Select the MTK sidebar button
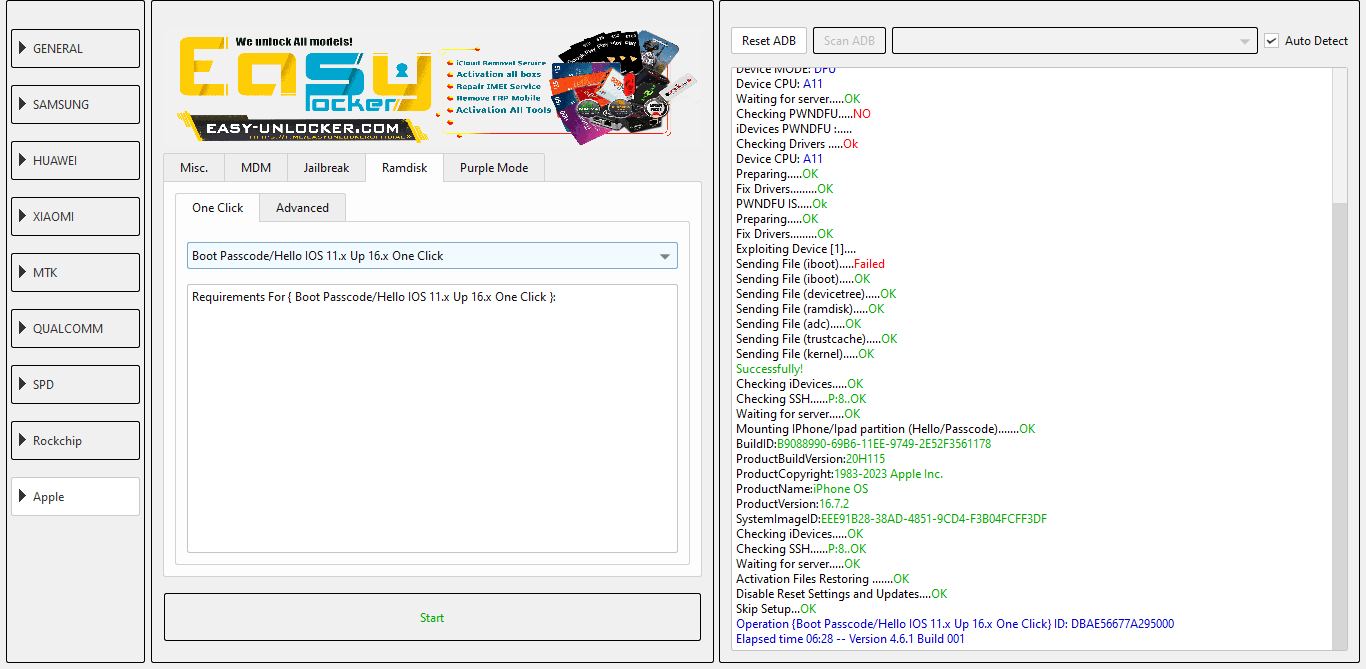The image size is (1366, 669). click(x=75, y=272)
